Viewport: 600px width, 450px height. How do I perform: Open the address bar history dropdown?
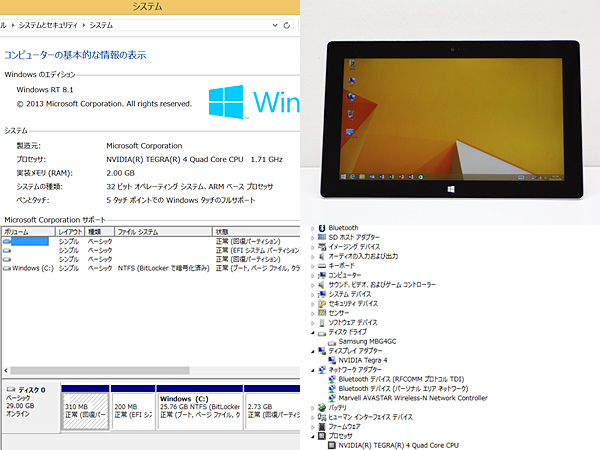(x=275, y=25)
